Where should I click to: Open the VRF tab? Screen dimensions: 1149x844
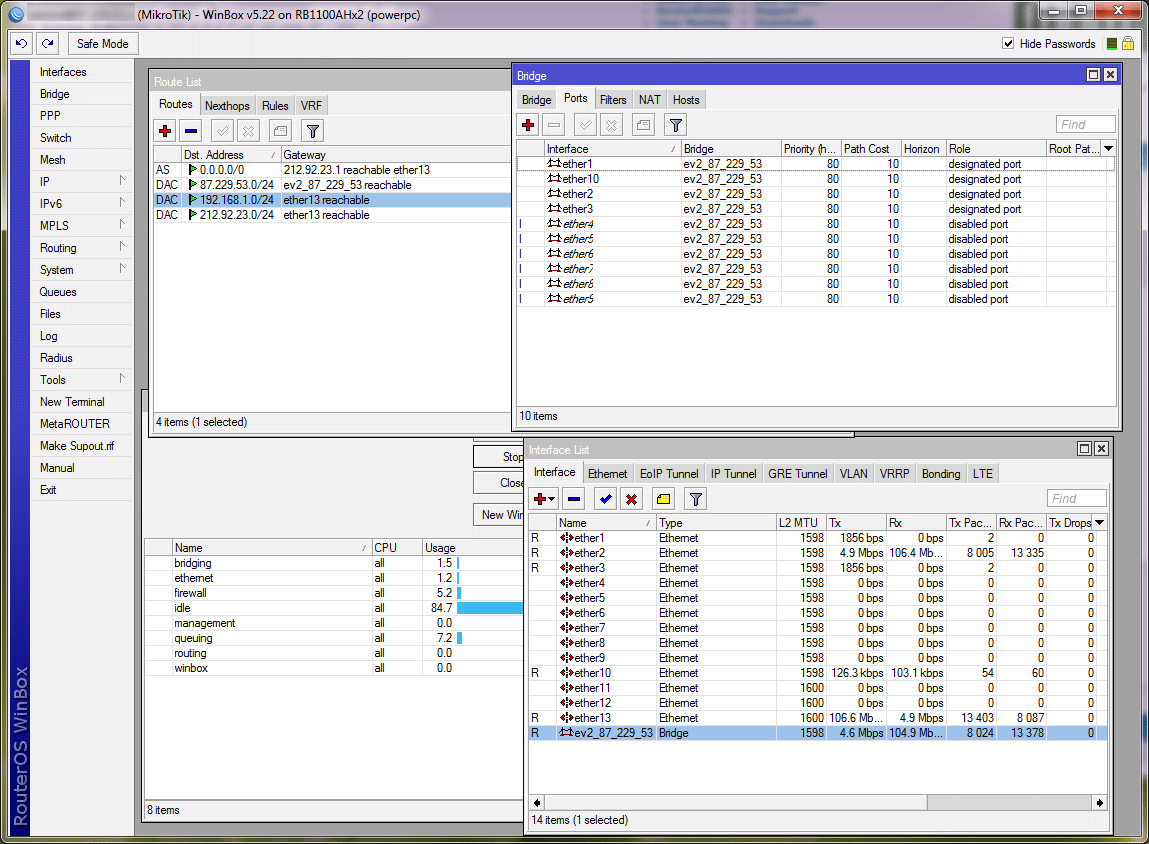point(311,106)
